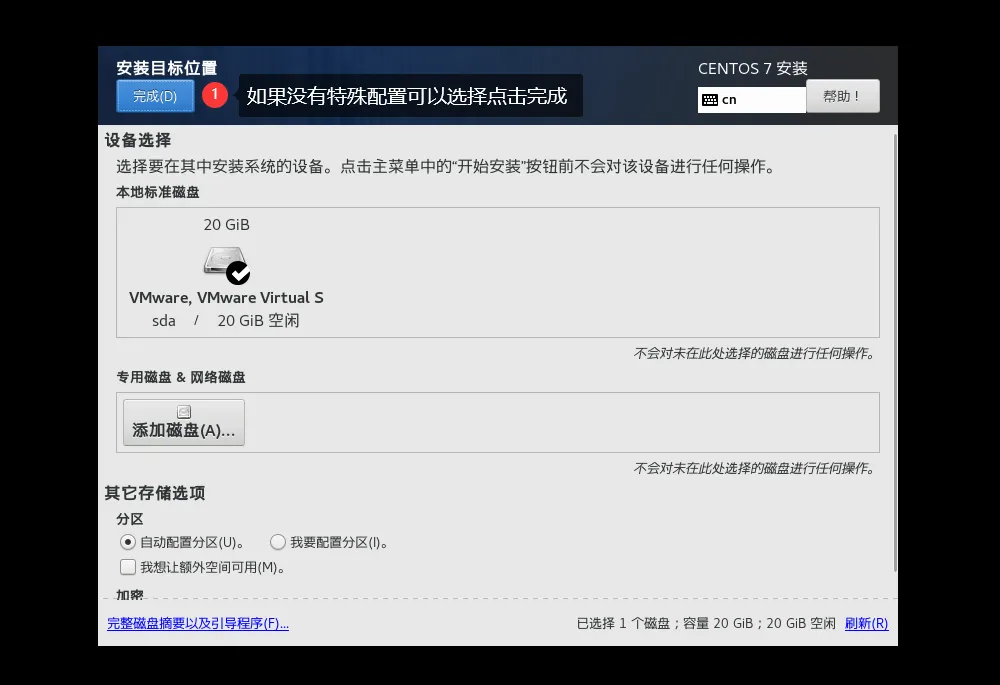Click the 20 GiB size label above disk

pos(226,225)
